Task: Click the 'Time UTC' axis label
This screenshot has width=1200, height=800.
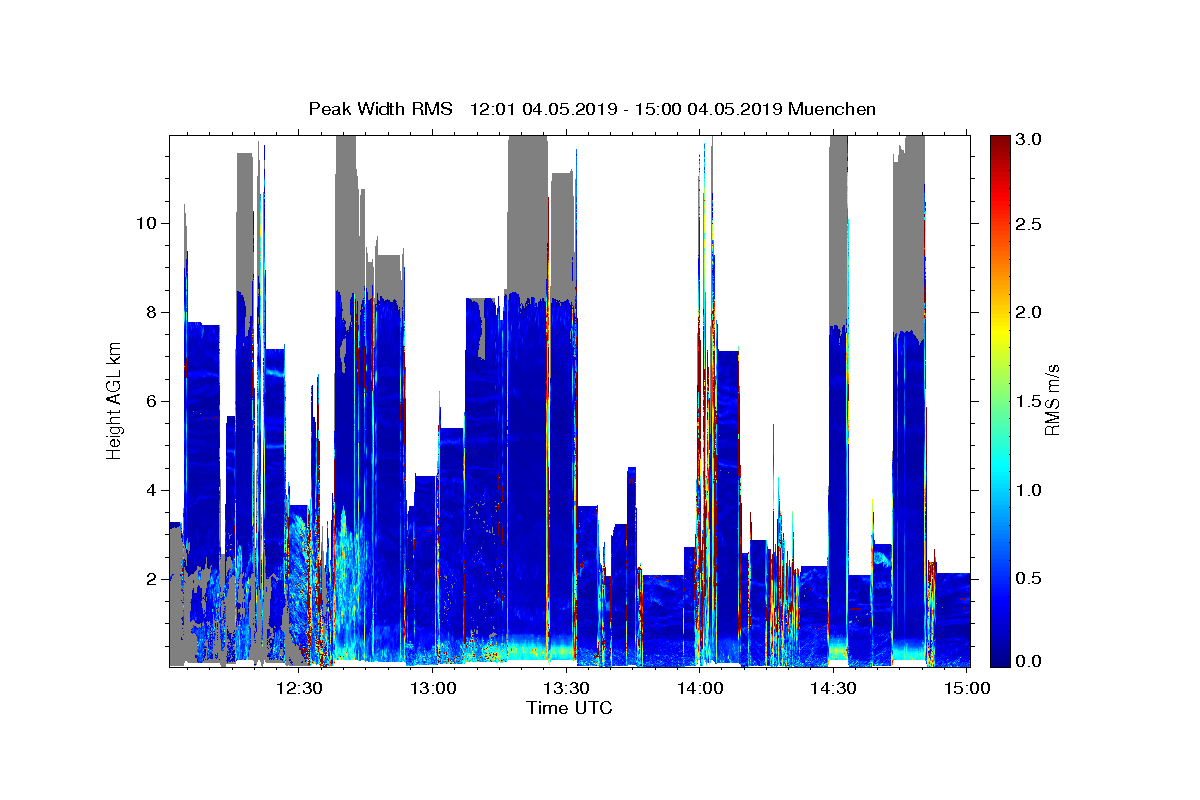Action: [569, 709]
